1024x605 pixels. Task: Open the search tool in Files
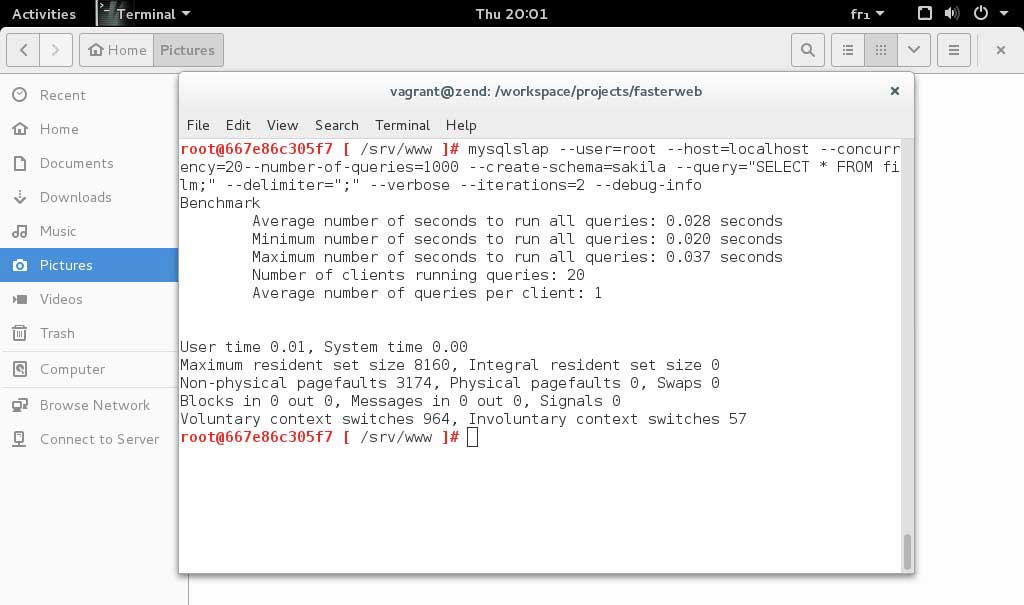tap(808, 50)
